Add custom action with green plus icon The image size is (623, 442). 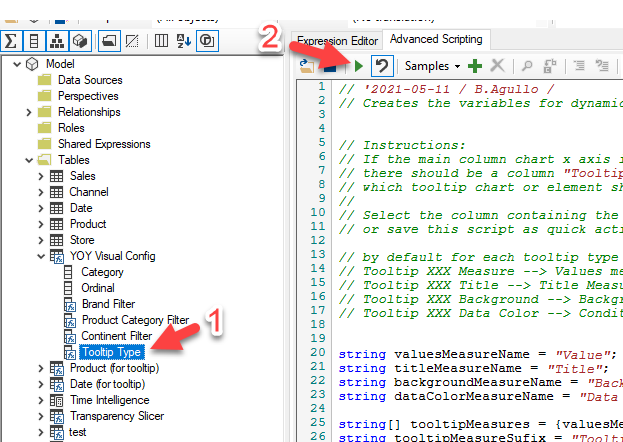[475, 66]
